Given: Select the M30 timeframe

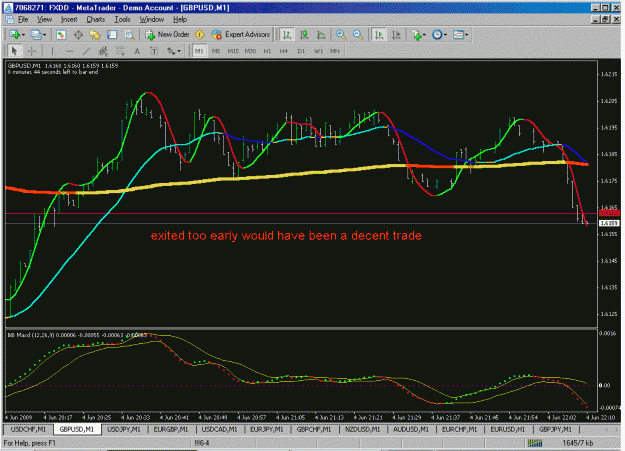Looking at the screenshot, I should [250, 51].
